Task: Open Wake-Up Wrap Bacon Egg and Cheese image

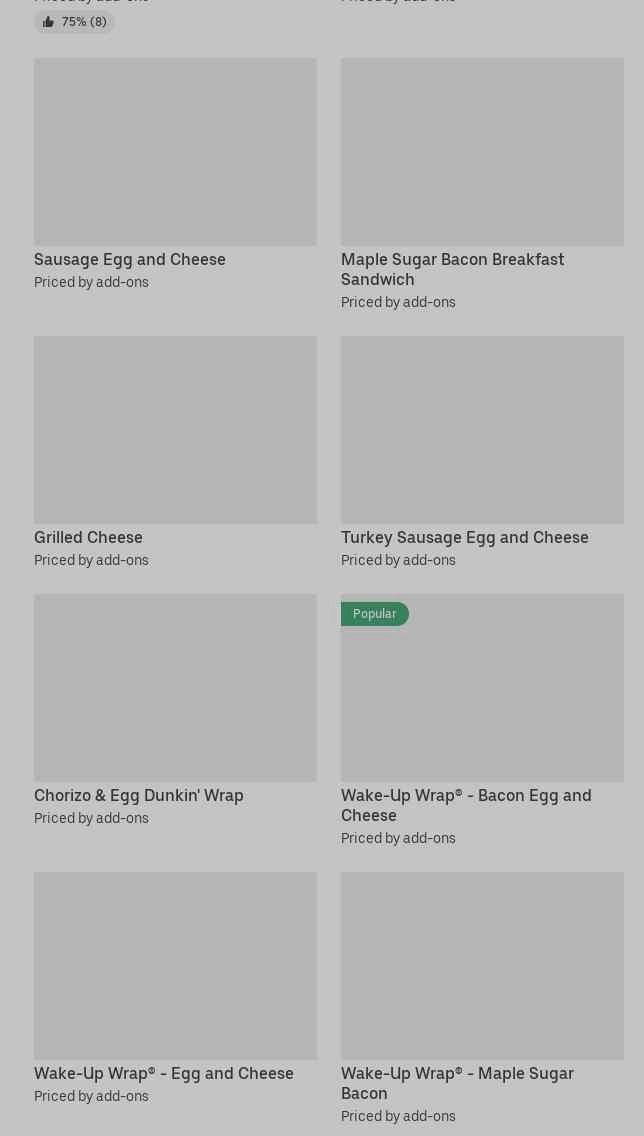Action: [x=482, y=688]
